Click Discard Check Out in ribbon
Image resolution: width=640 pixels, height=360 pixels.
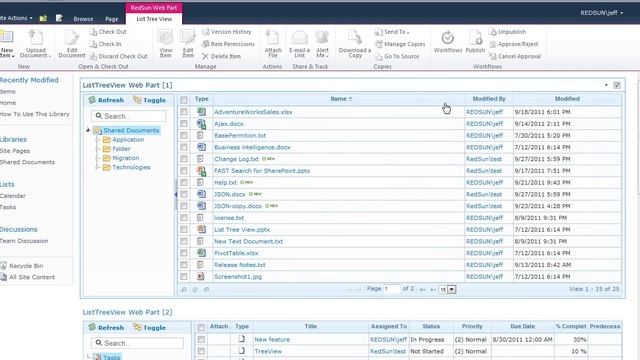point(118,56)
